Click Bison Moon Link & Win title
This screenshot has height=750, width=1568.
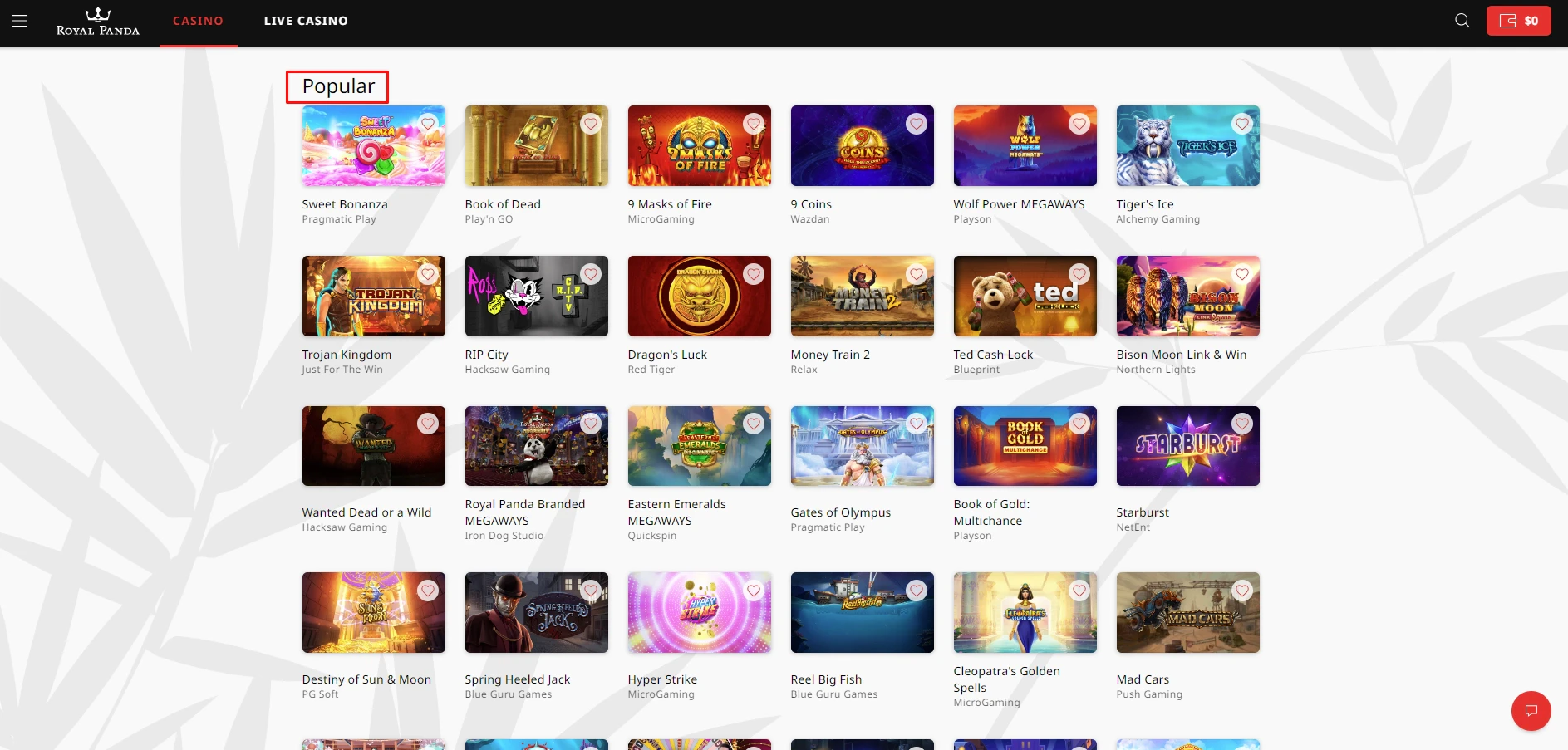(x=1182, y=355)
